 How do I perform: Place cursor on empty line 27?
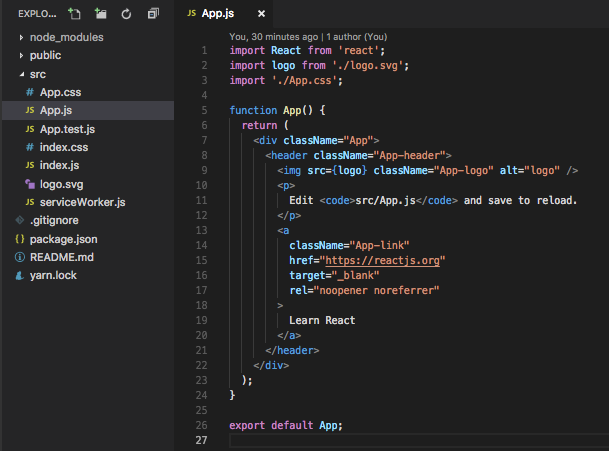[x=419, y=441]
